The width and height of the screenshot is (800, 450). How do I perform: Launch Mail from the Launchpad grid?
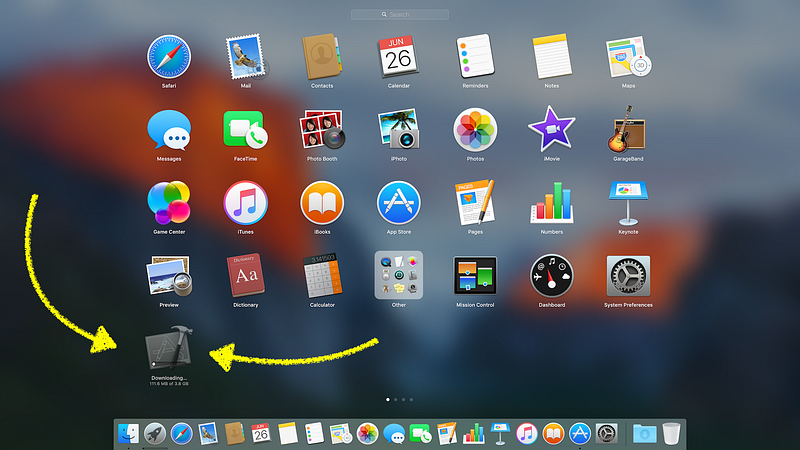pyautogui.click(x=246, y=57)
